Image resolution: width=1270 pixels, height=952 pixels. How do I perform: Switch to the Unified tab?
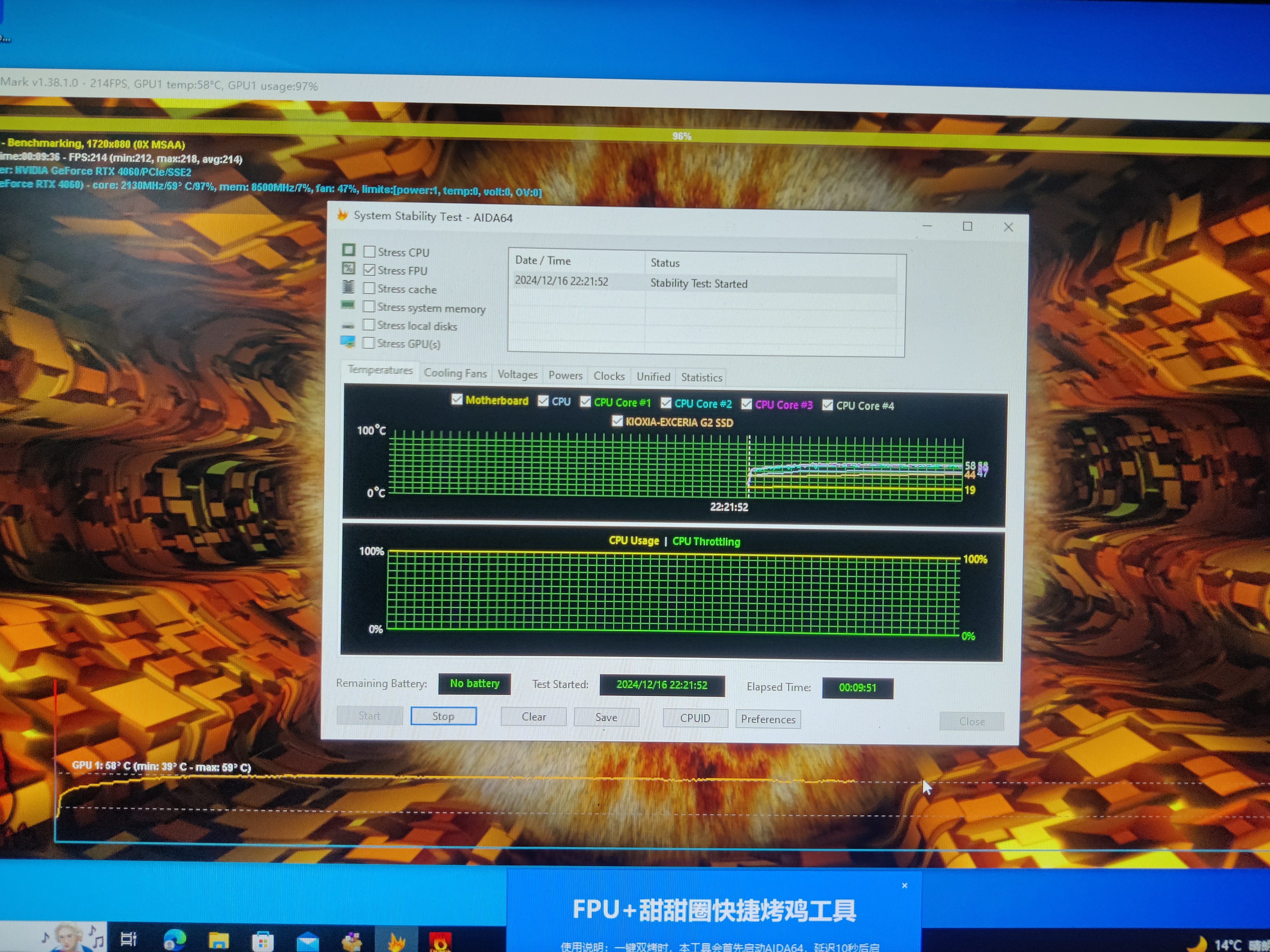[653, 377]
